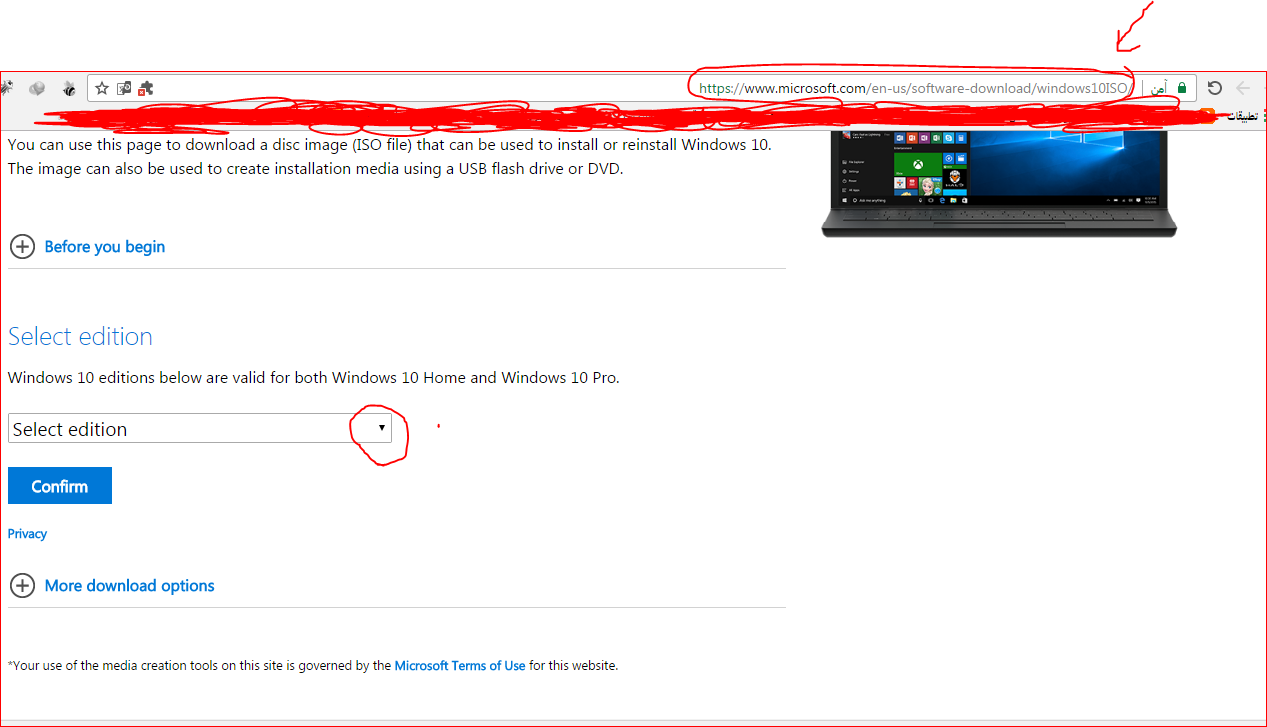The width and height of the screenshot is (1267, 727).
Task: Reload the page with the refresh icon
Action: point(1214,88)
